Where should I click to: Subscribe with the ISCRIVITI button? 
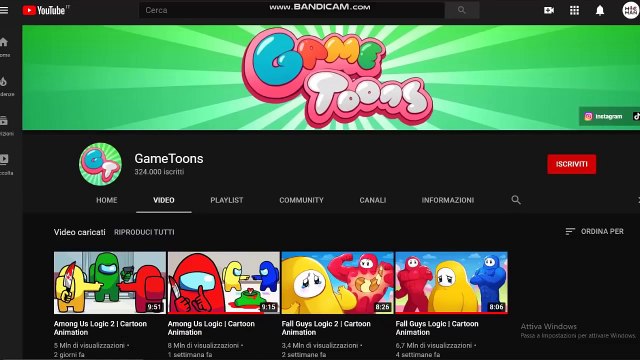click(x=571, y=164)
